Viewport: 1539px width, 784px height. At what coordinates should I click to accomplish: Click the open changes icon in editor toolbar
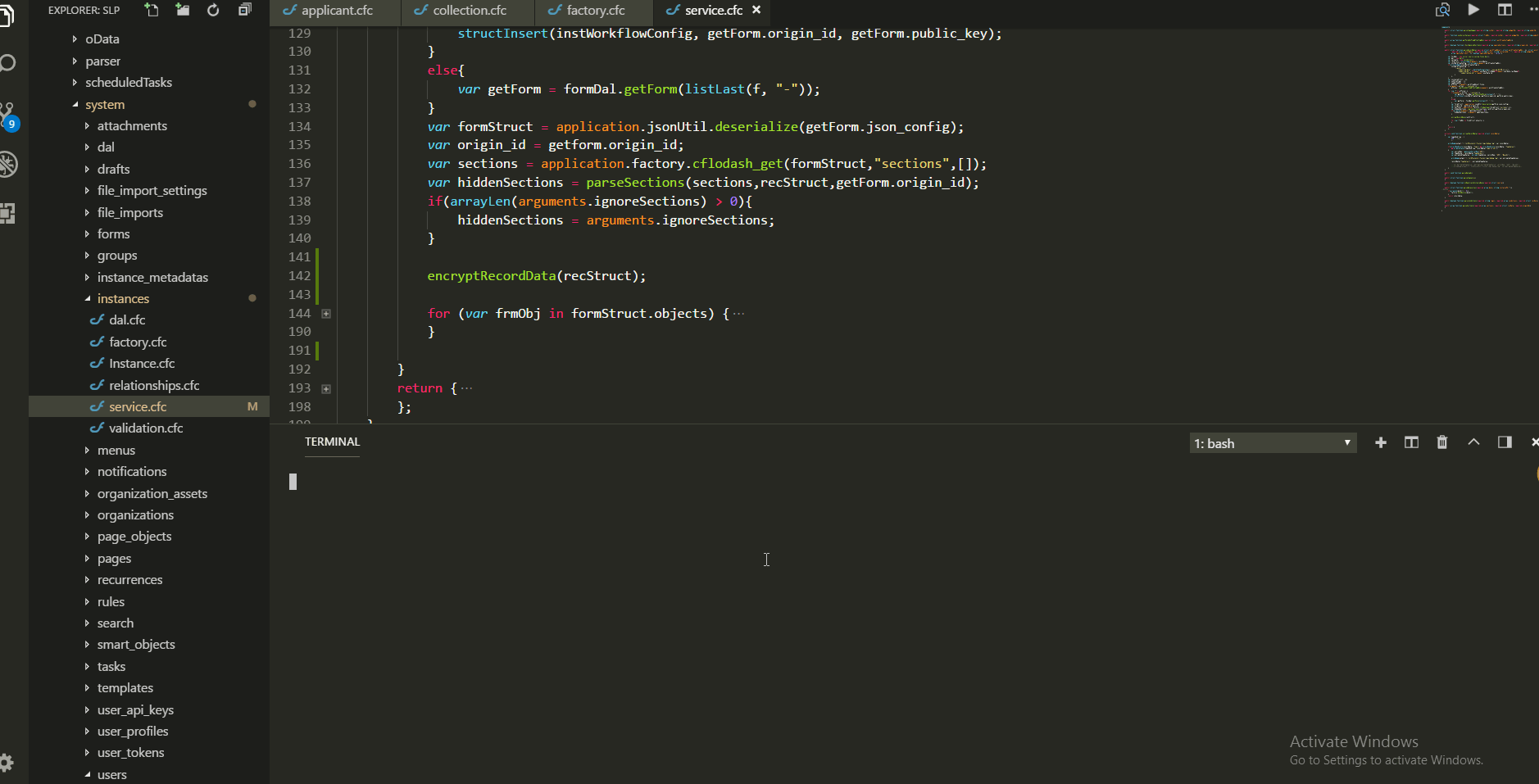click(1442, 10)
